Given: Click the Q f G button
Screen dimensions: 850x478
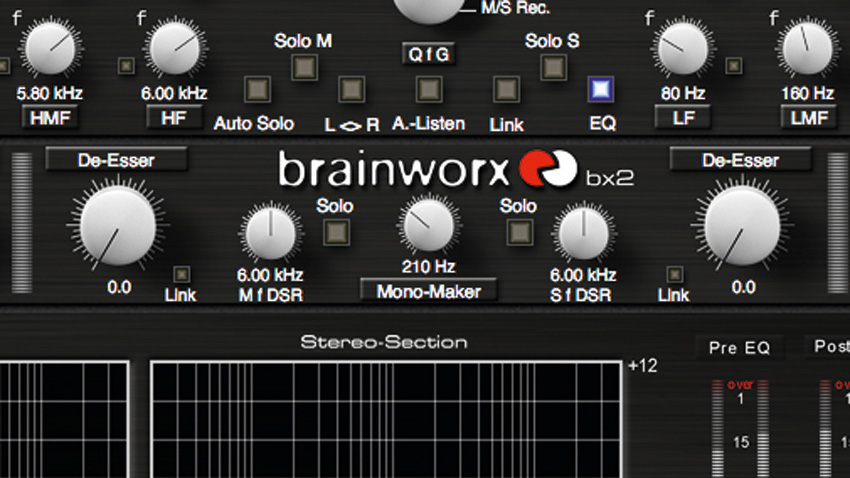Looking at the screenshot, I should click(428, 54).
